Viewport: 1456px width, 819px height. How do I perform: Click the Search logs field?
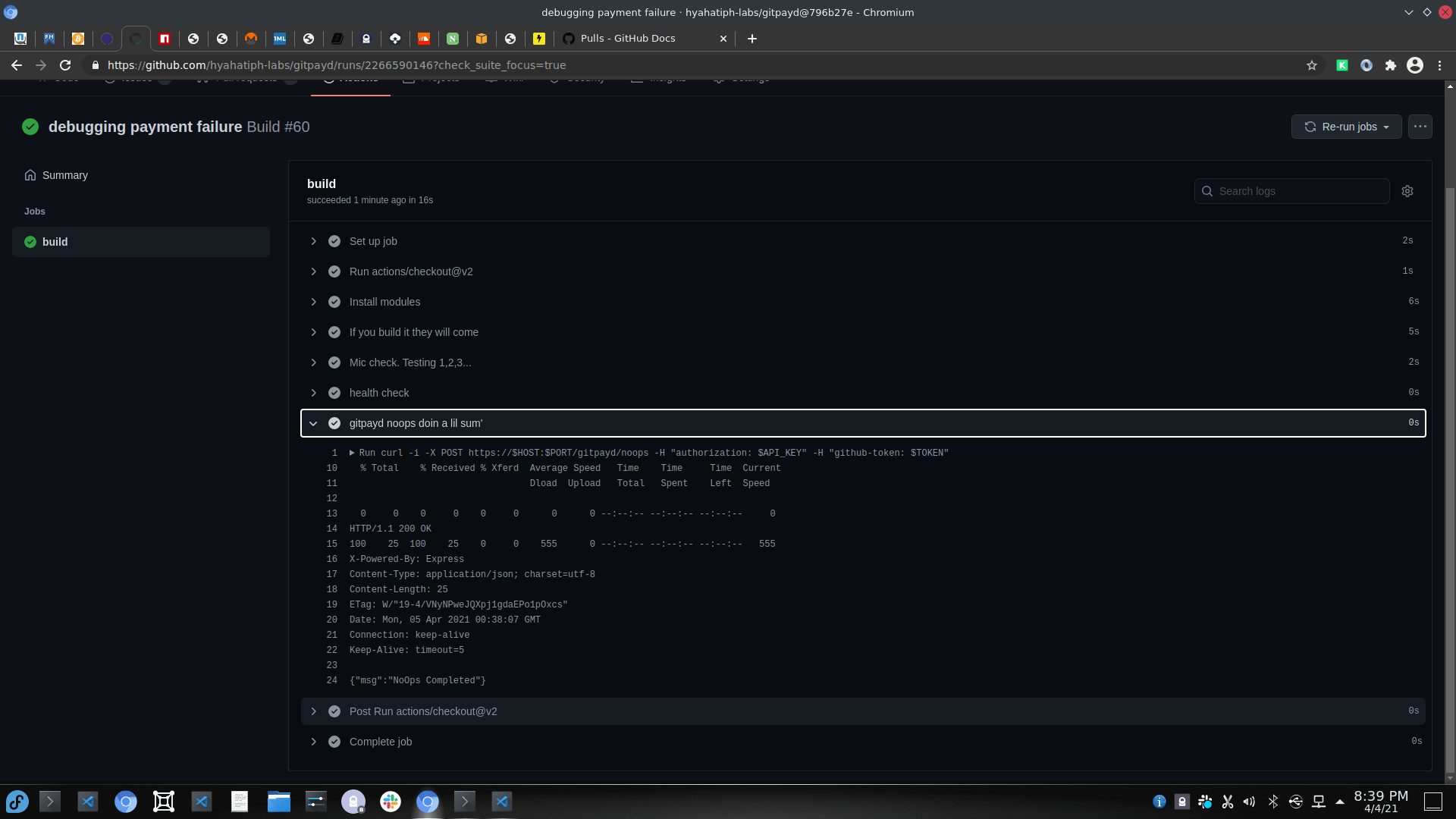click(x=1300, y=191)
